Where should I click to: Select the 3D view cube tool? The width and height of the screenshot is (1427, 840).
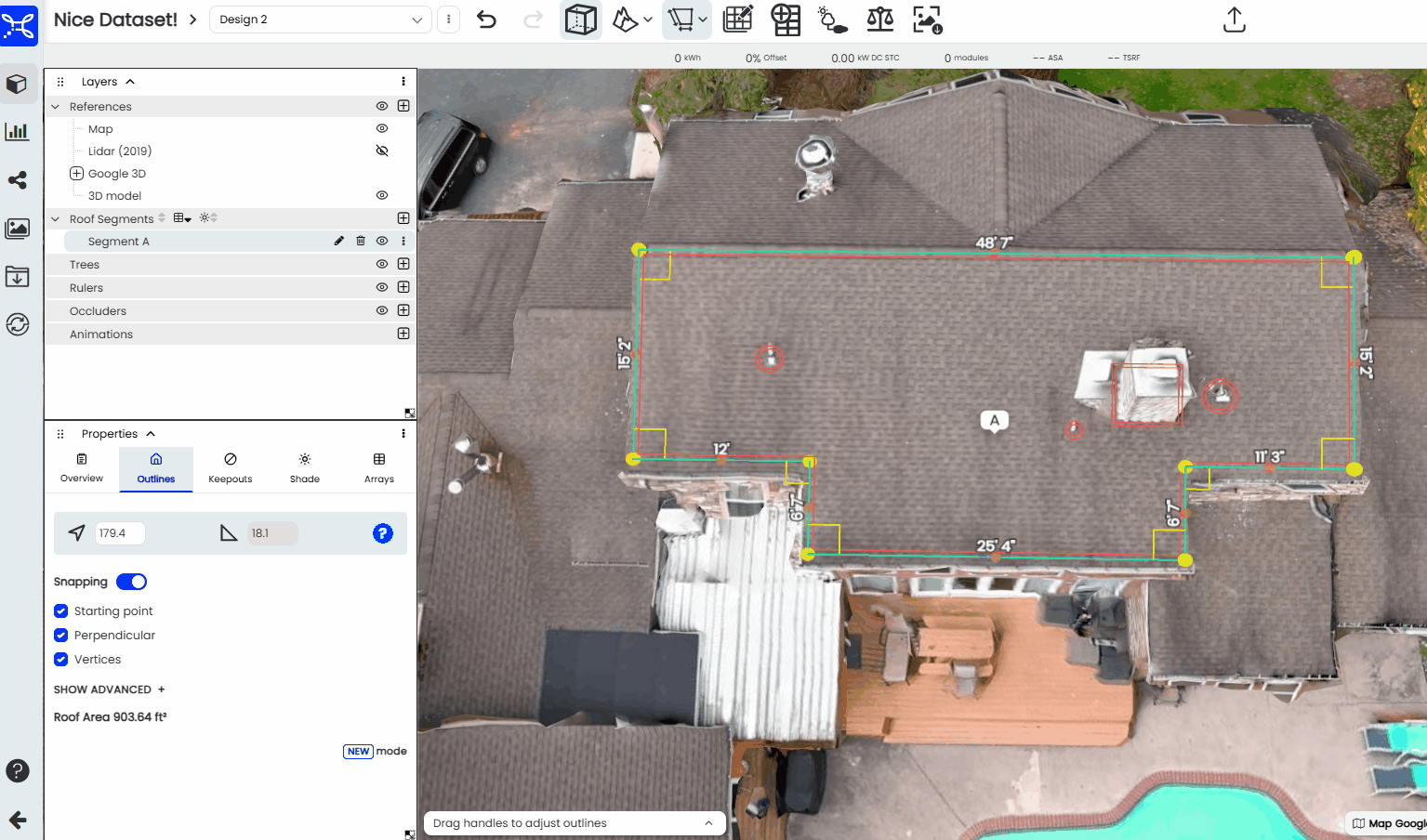(581, 20)
